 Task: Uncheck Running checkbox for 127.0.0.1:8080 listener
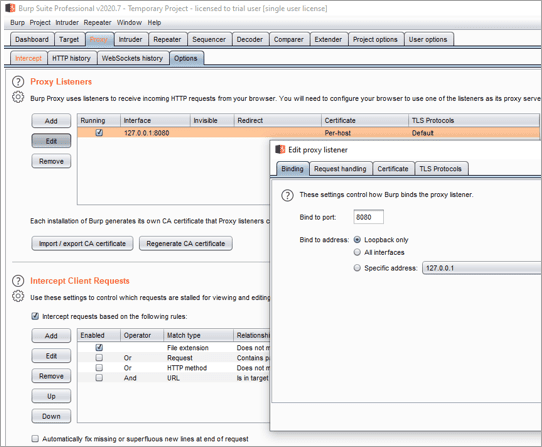99,132
